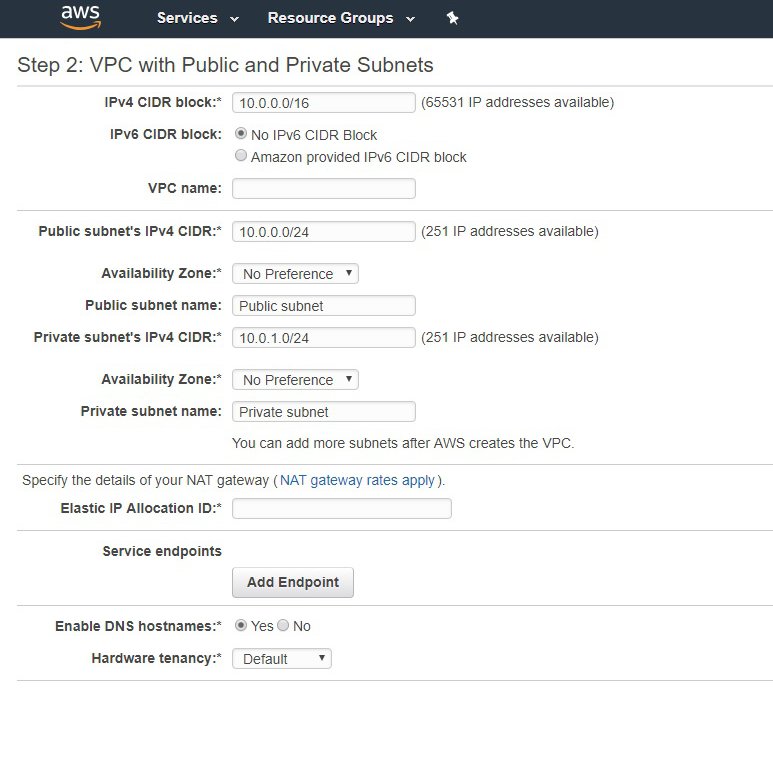Viewport: 773px width, 759px height.
Task: Open the Resource Groups menu
Action: (339, 18)
